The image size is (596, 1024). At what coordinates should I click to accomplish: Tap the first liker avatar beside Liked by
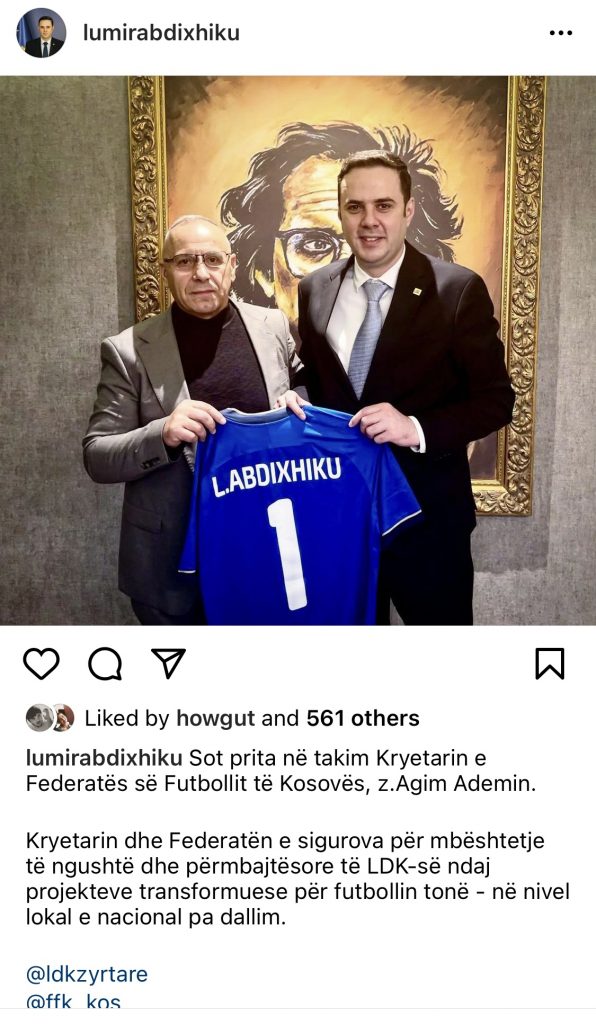(x=38, y=718)
